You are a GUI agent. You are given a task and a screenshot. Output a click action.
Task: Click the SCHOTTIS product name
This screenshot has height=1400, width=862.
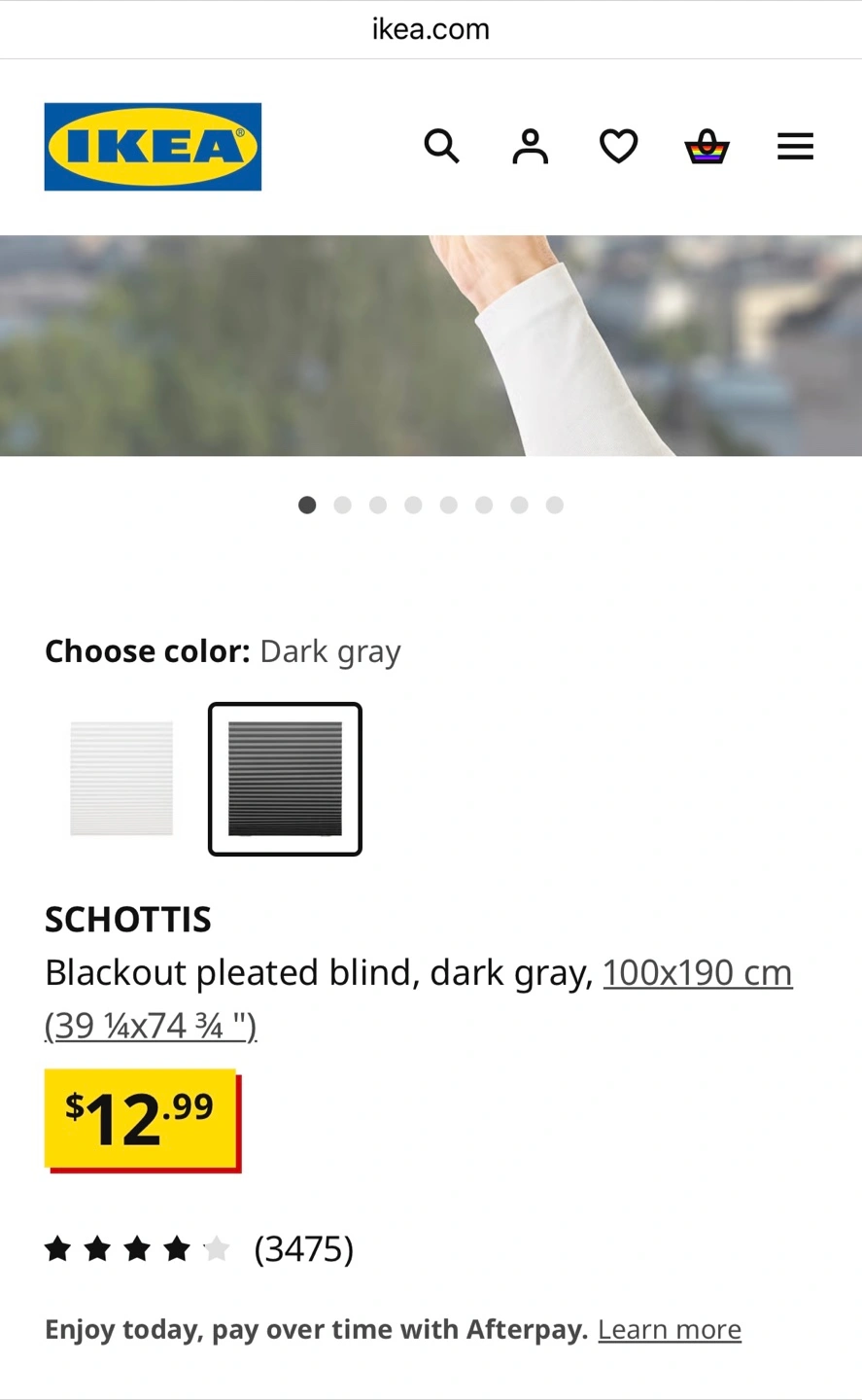click(x=128, y=919)
